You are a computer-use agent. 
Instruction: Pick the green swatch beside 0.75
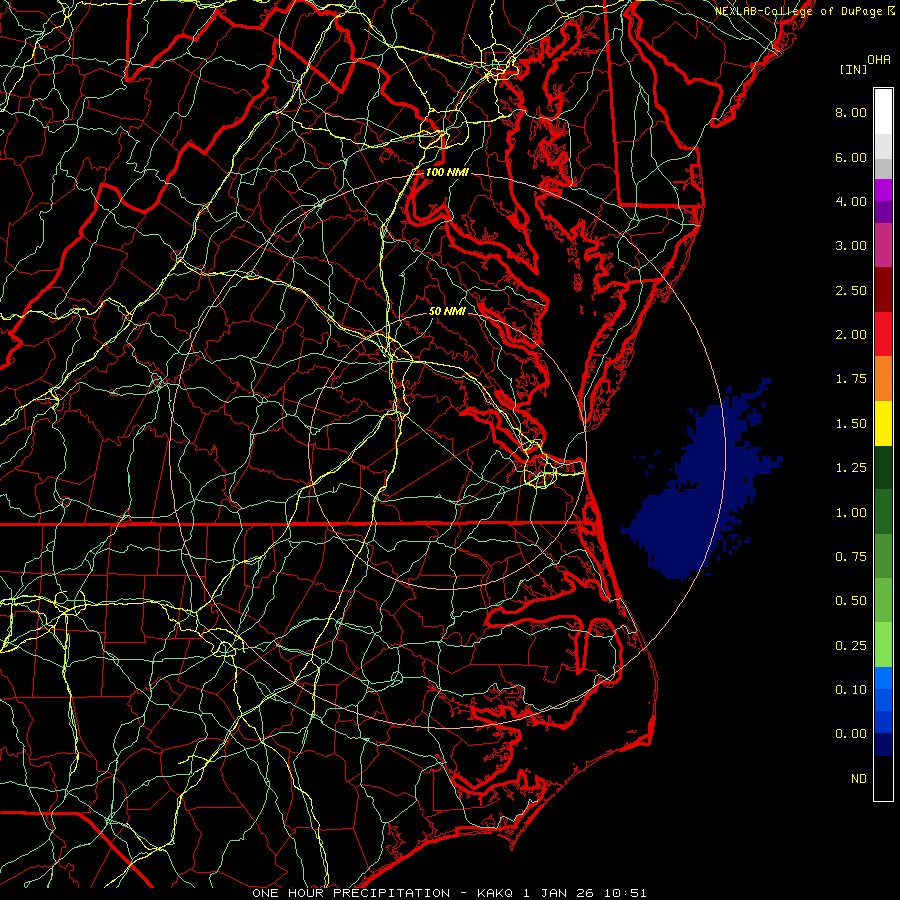(x=883, y=556)
